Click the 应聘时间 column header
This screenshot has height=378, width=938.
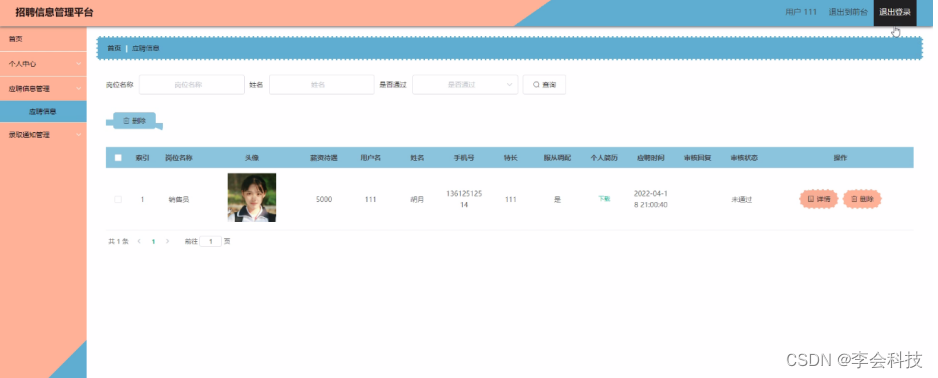[x=650, y=158]
